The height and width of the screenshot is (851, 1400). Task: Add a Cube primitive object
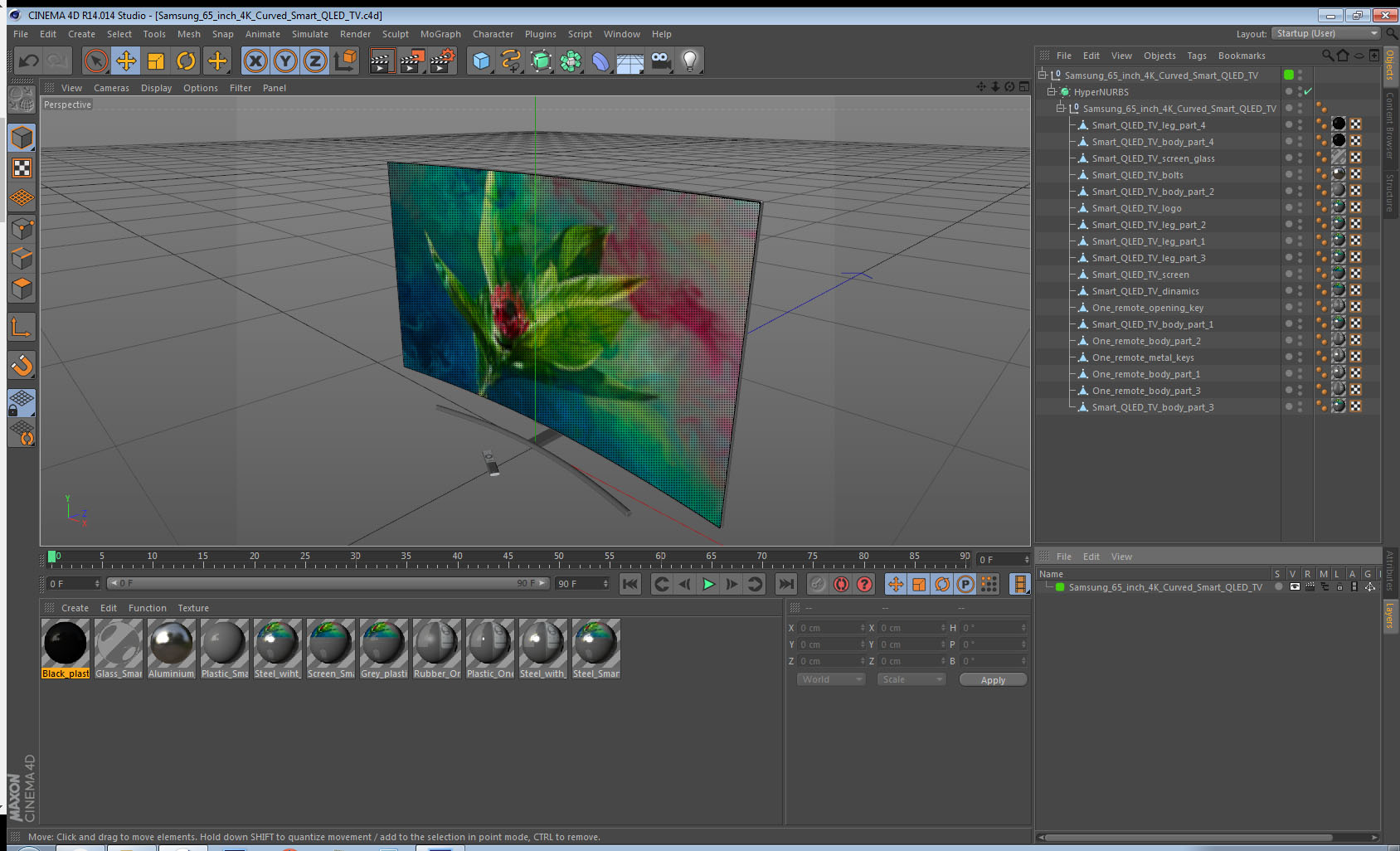[481, 61]
